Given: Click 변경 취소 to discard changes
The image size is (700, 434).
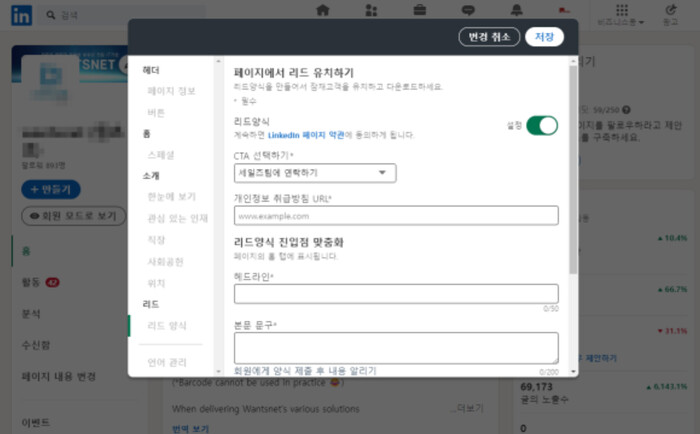Looking at the screenshot, I should coord(488,37).
